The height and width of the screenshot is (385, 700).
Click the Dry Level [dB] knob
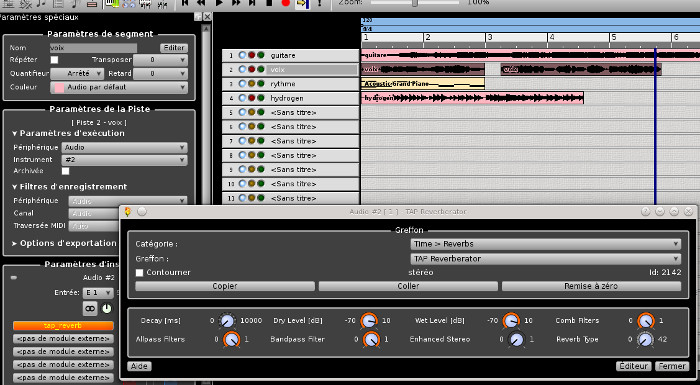pyautogui.click(x=369, y=321)
